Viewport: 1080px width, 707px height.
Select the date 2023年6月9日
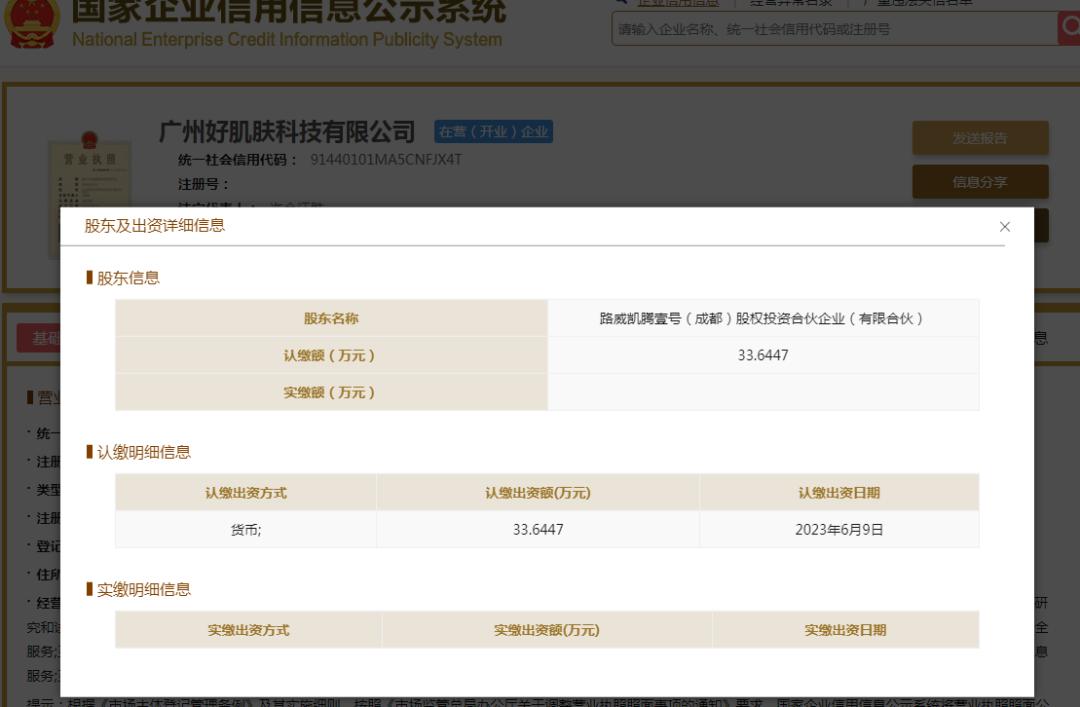tap(839, 530)
